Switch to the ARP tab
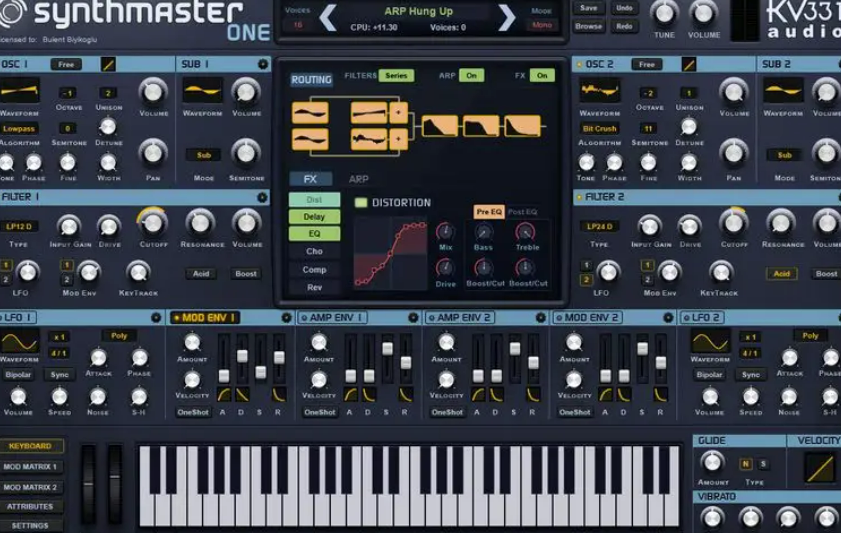841x533 pixels. 358,179
